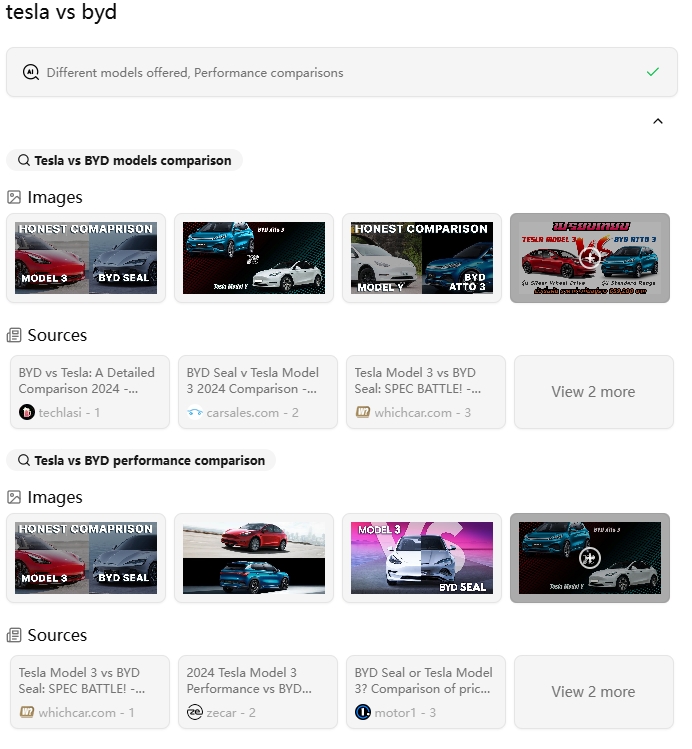Open the 'Tesla vs BYD performance comparison' query chip
Viewport: 692px width, 749px height.
[x=141, y=460]
